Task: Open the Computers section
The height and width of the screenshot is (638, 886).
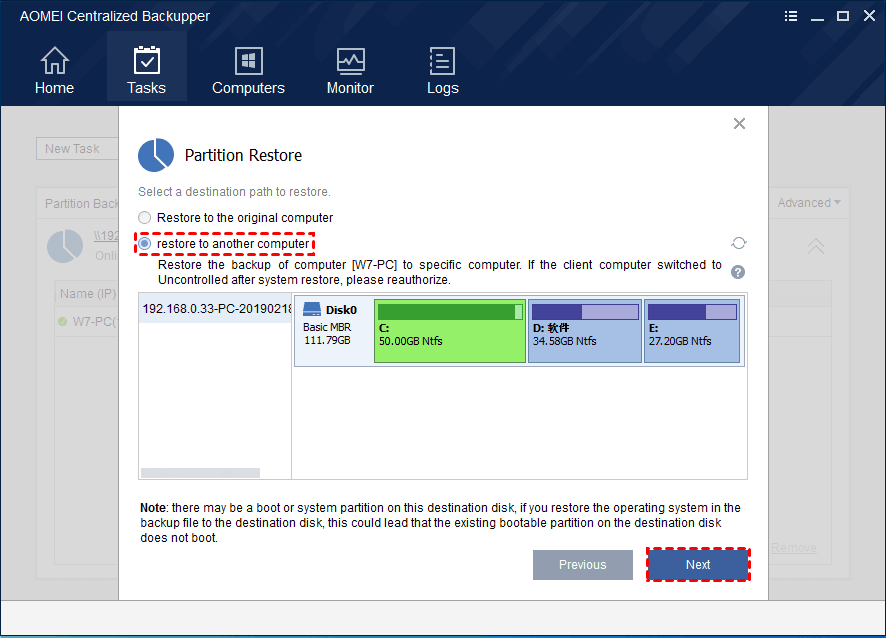Action: click(248, 70)
